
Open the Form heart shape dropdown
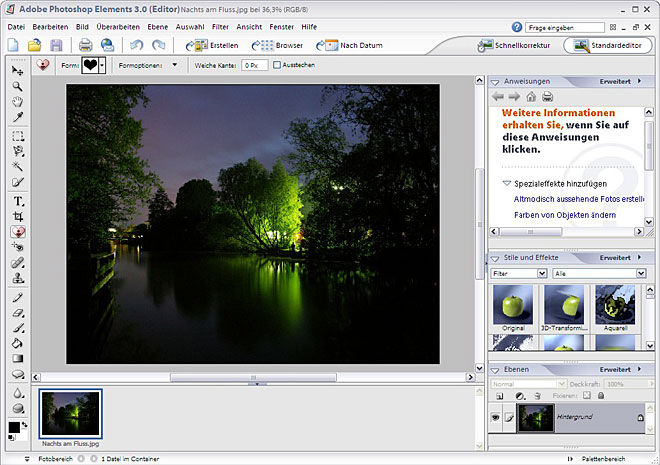pyautogui.click(x=102, y=65)
